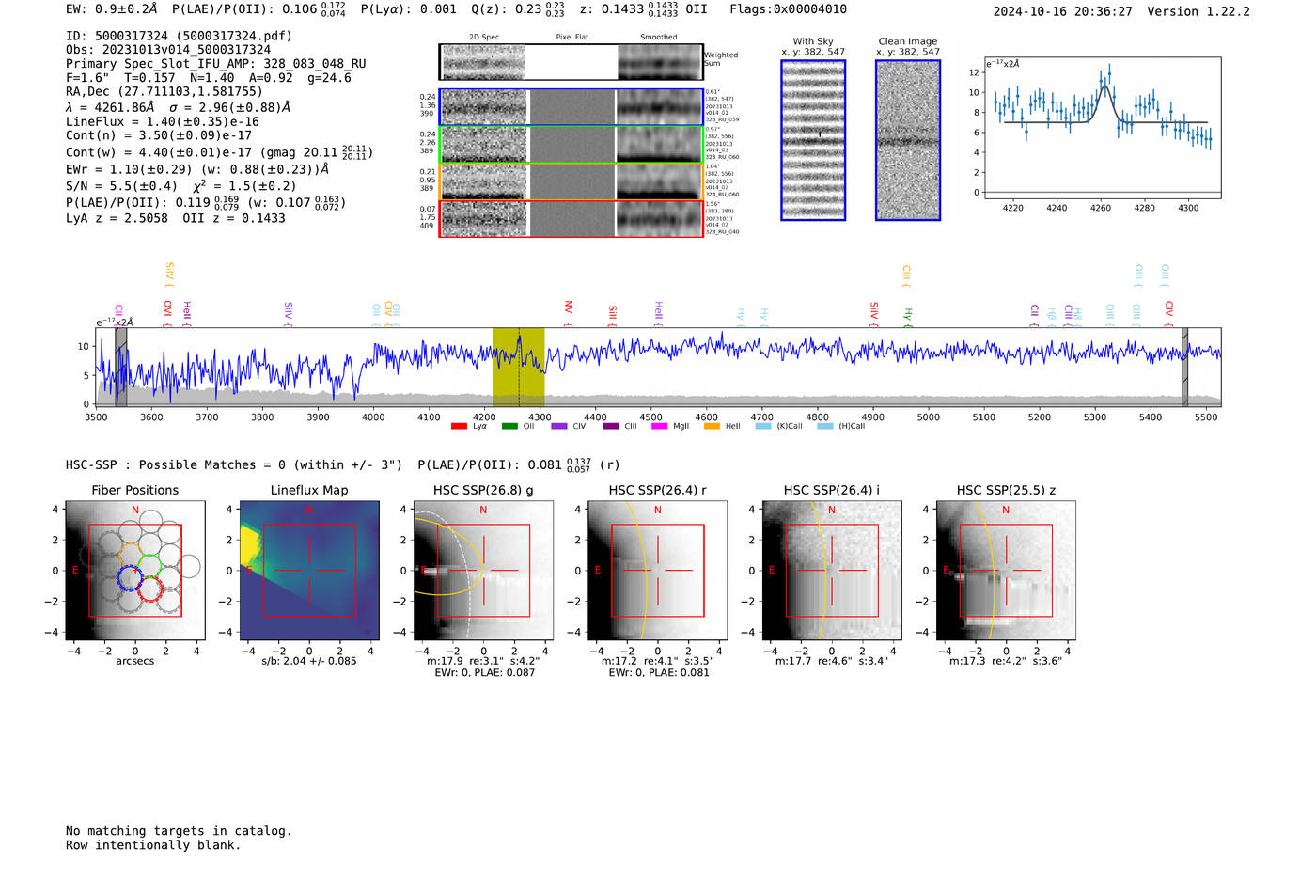Select the green-outlined 2D spectrum row
Image resolution: width=1316 pixels, height=896 pixels.
571,145
